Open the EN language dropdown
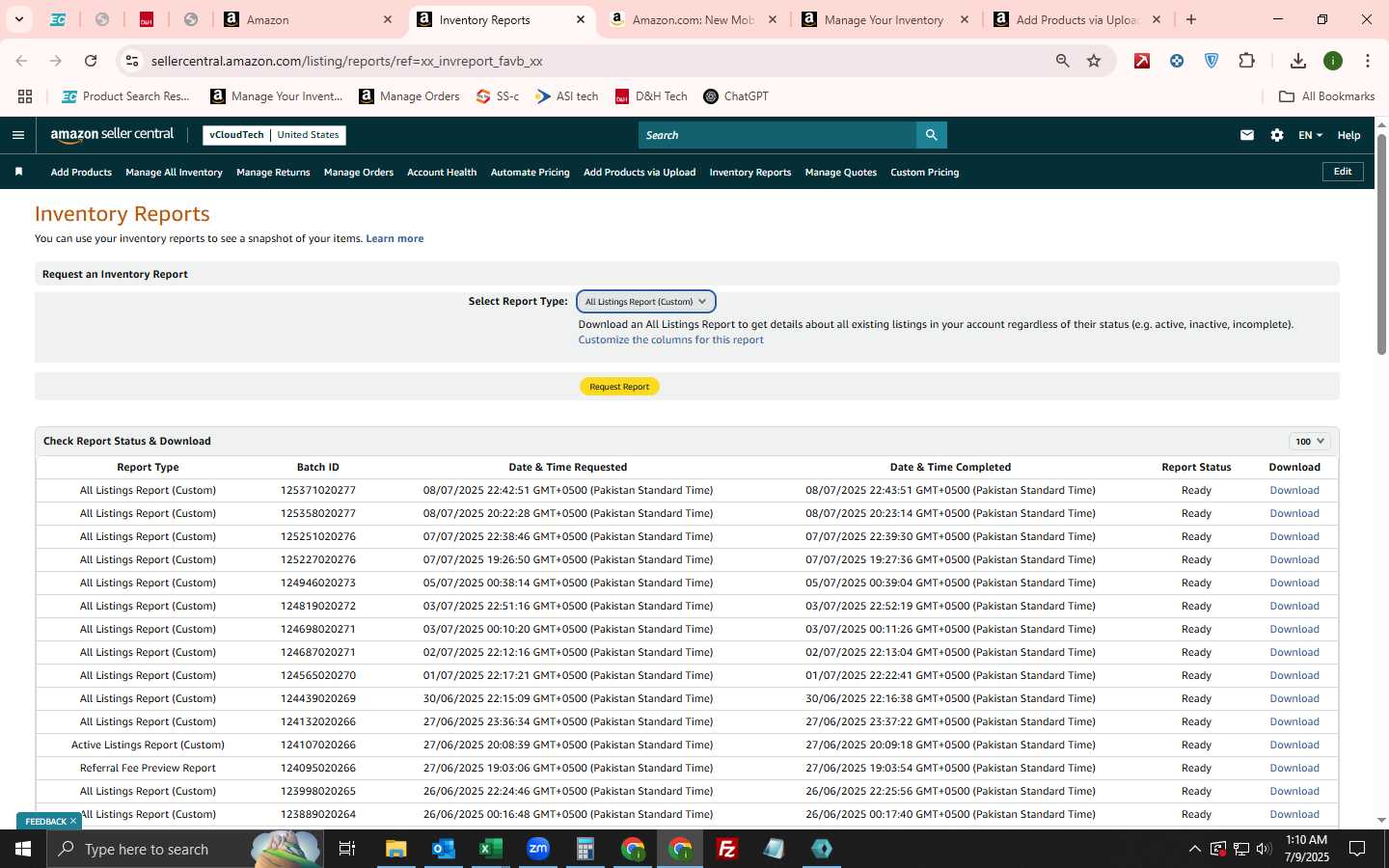1389x868 pixels. 1310,135
